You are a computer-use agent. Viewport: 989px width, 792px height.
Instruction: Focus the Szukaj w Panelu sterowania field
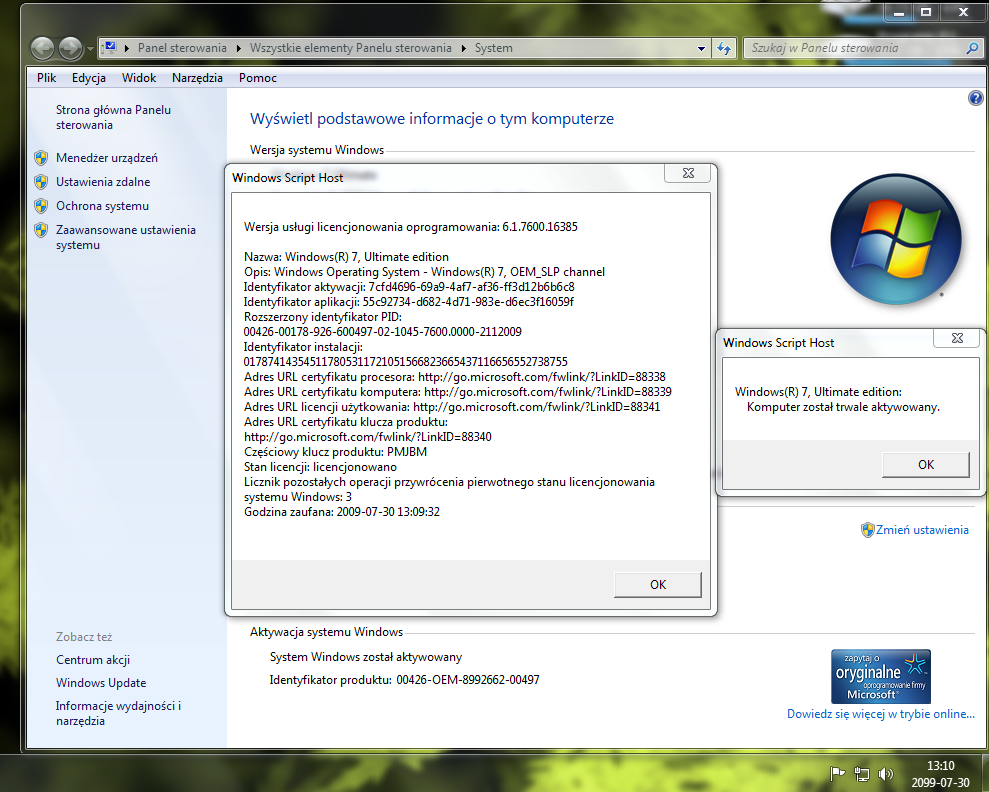(855, 48)
